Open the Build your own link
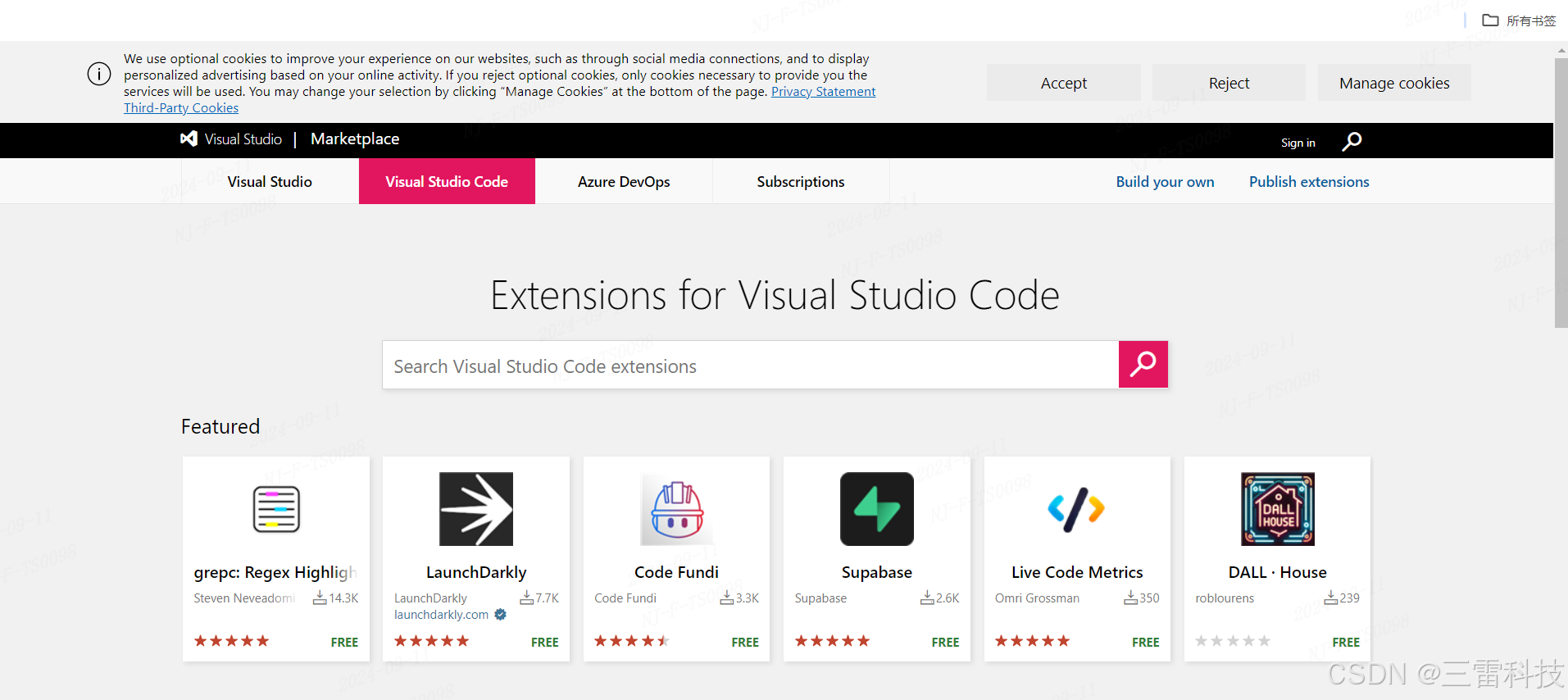The image size is (1568, 700). (1165, 181)
